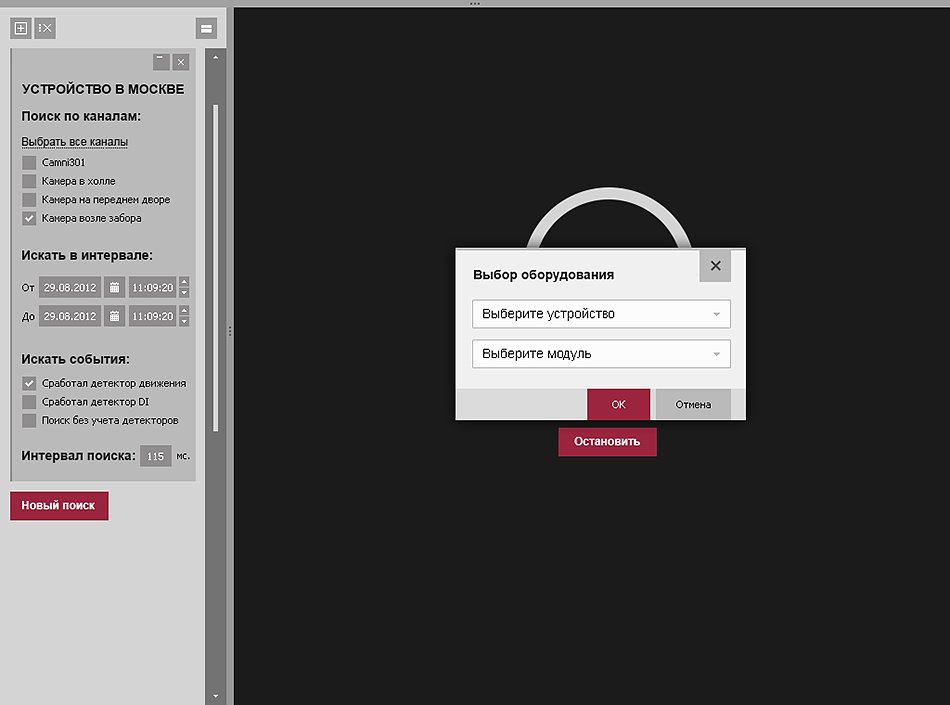Expand the 'Выберите устройство' dropdown

[601, 314]
